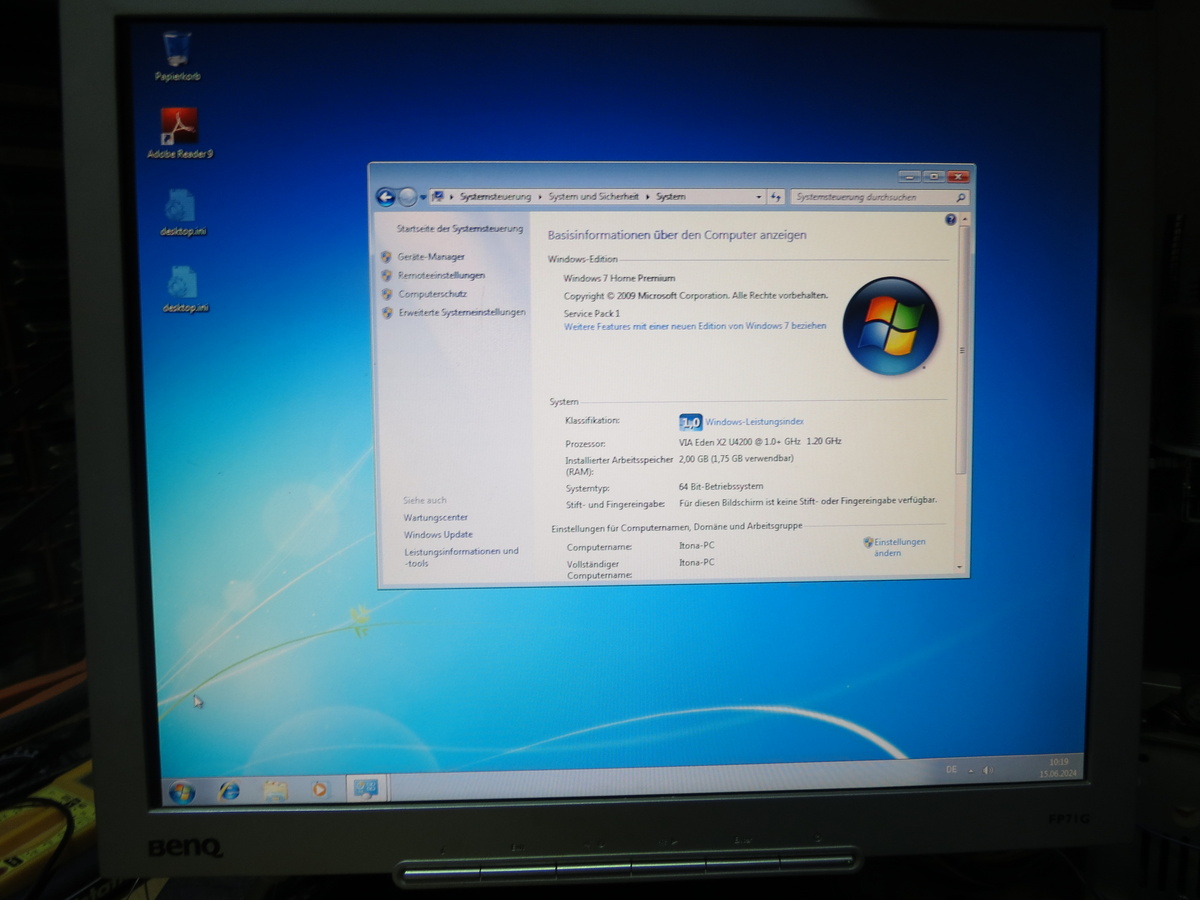
Task: Click shield icon beside Remoteeinstellungen
Action: pyautogui.click(x=386, y=275)
